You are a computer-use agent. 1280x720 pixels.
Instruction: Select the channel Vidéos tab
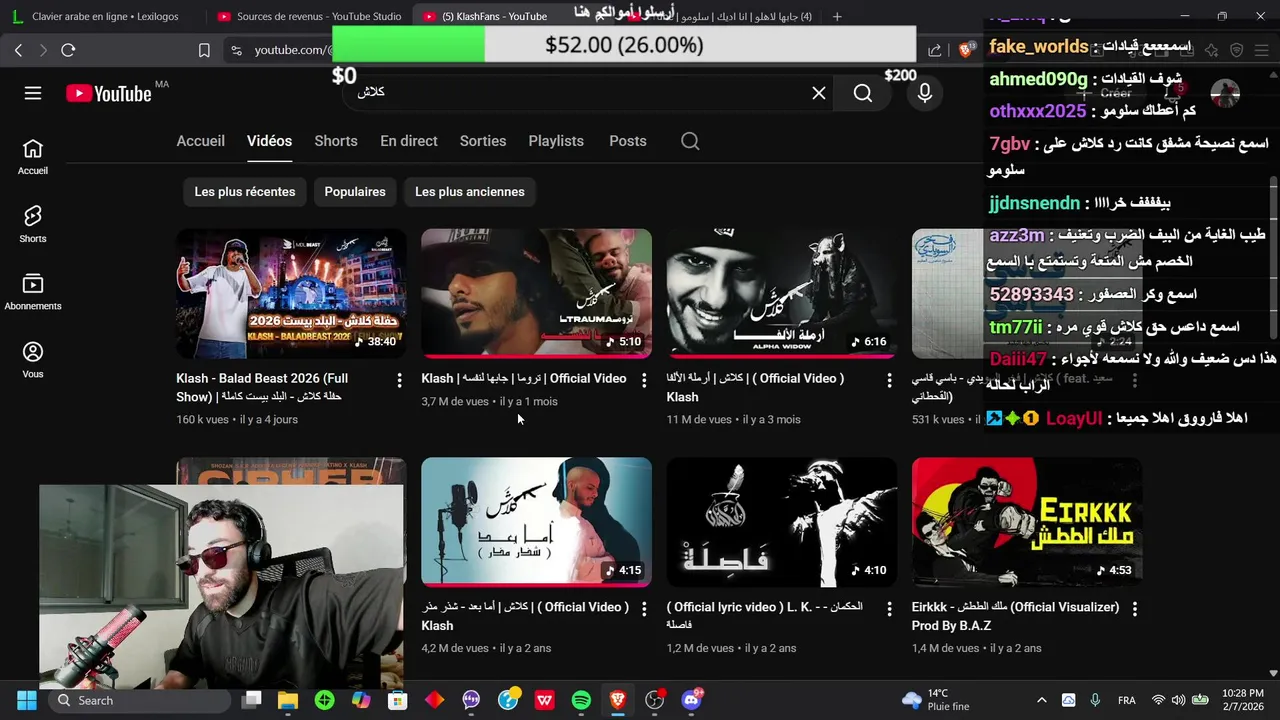[x=269, y=141]
